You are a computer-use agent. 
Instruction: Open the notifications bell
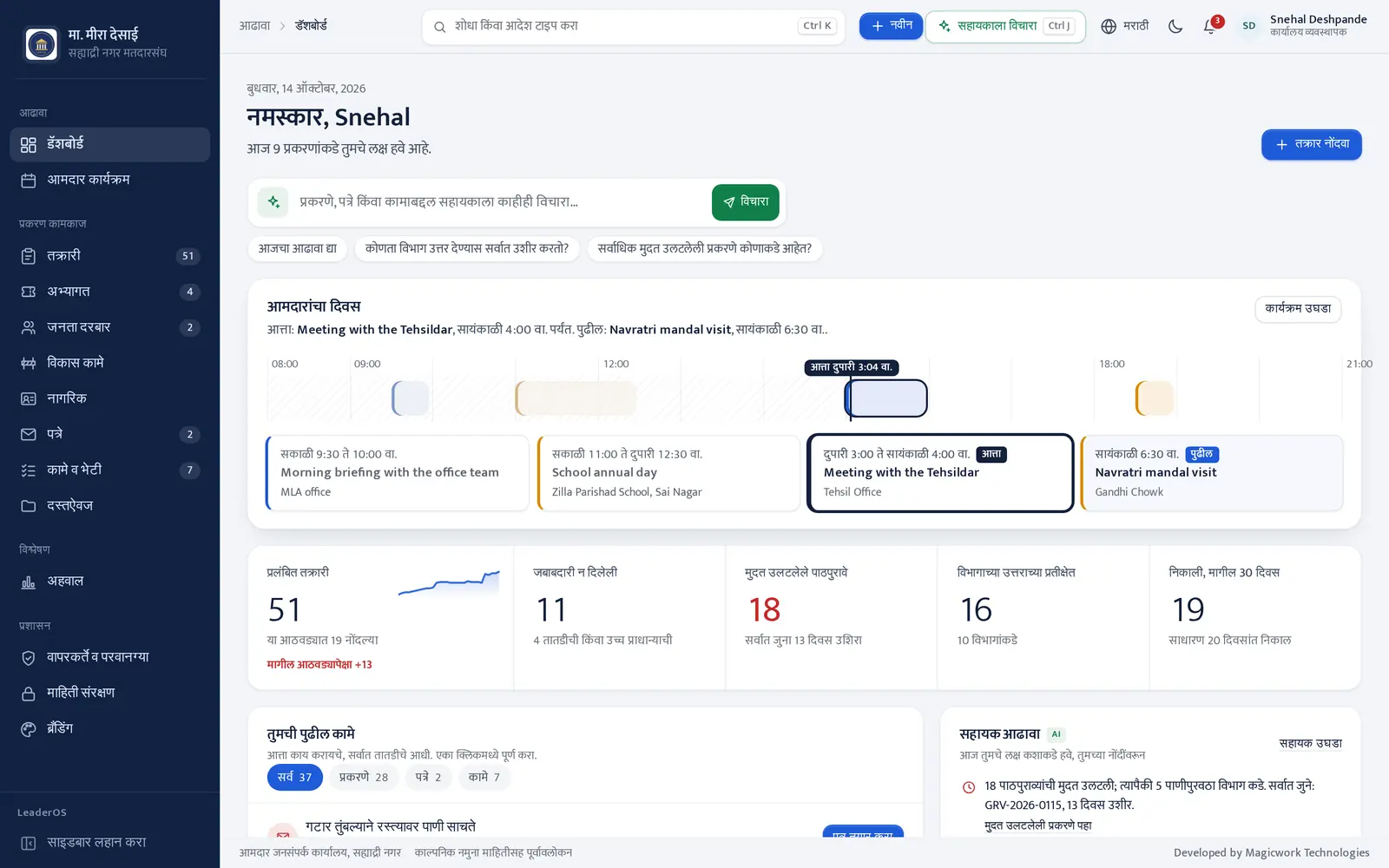tap(1210, 26)
